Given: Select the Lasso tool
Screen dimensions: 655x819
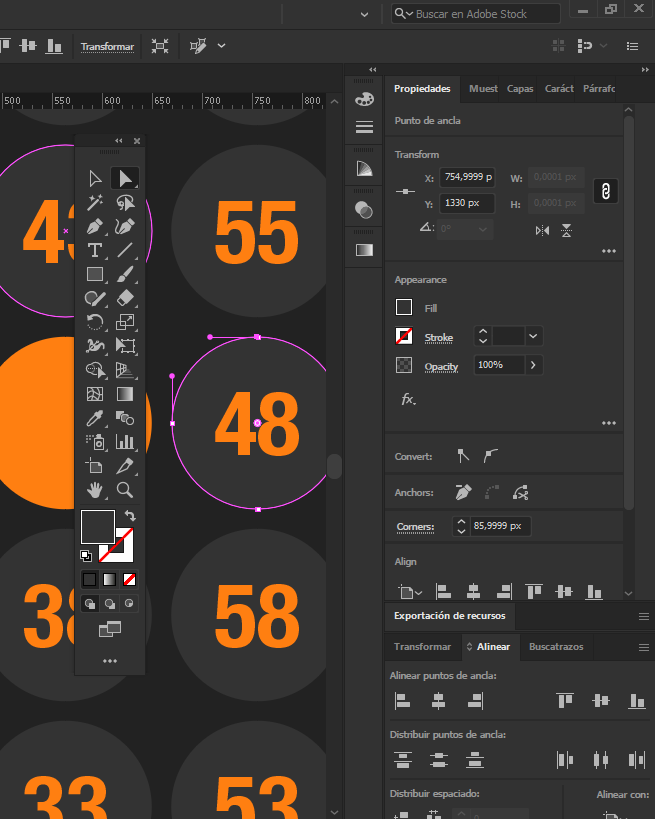Looking at the screenshot, I should 125,202.
